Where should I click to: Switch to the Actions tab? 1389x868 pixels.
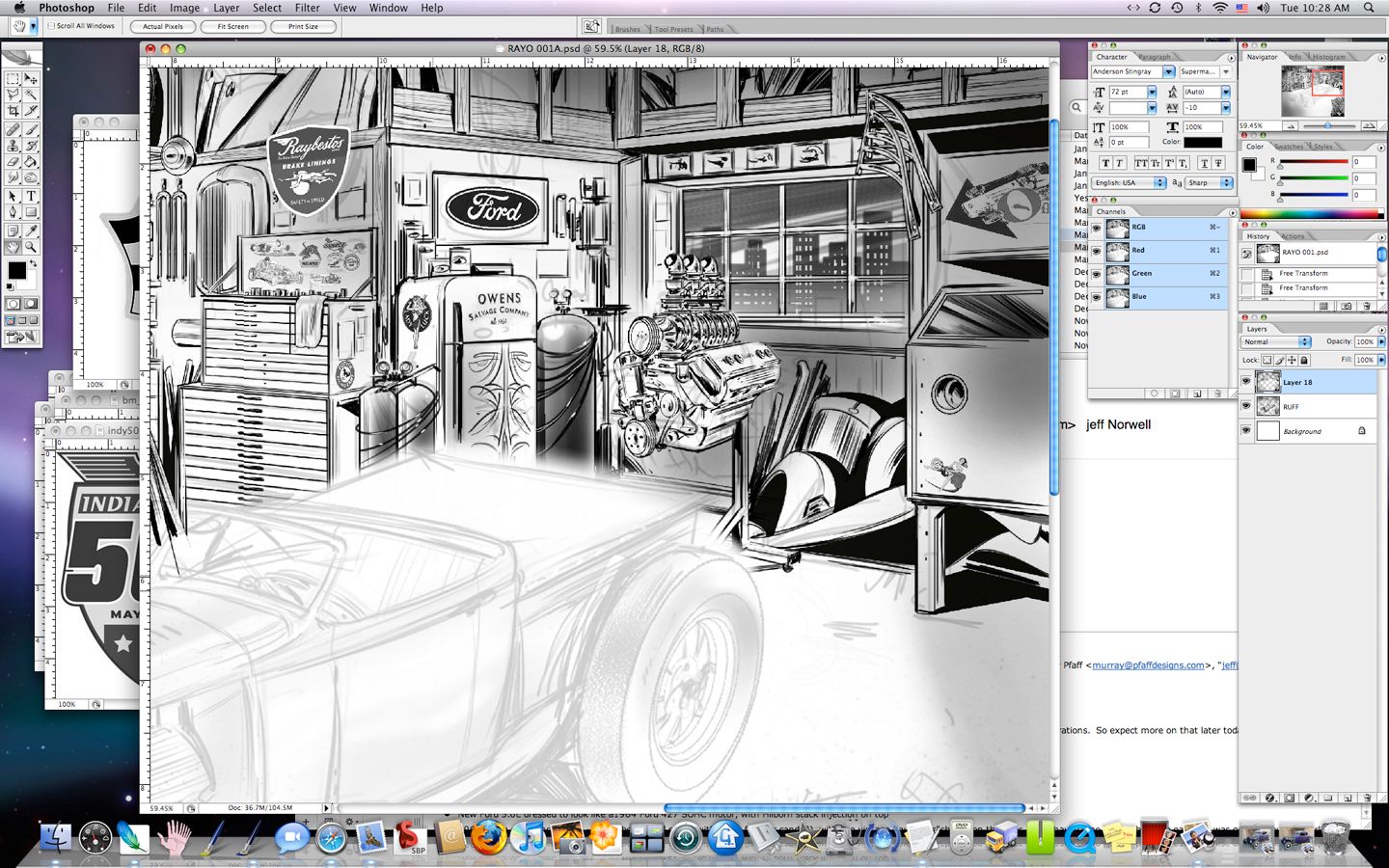pyautogui.click(x=1293, y=236)
